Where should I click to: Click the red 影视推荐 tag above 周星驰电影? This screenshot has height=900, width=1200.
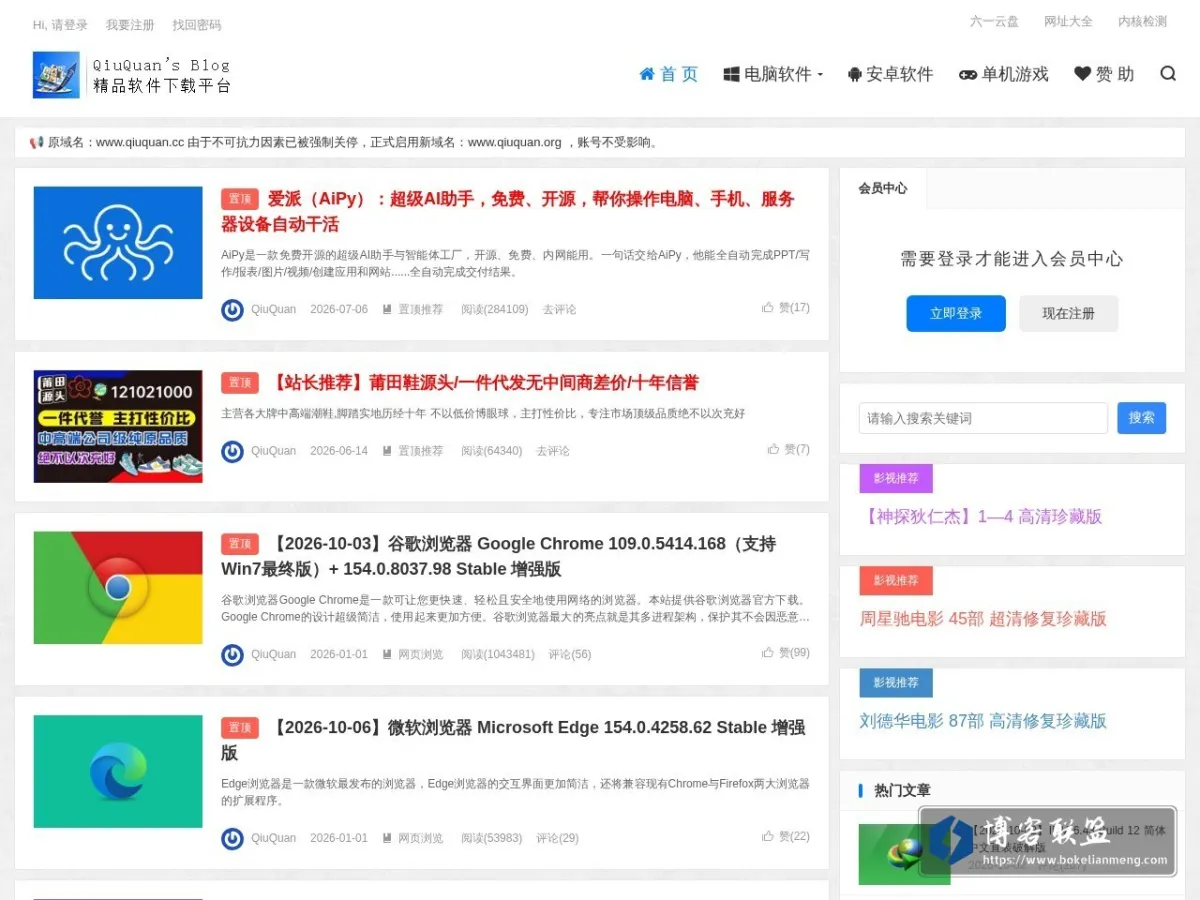(896, 580)
